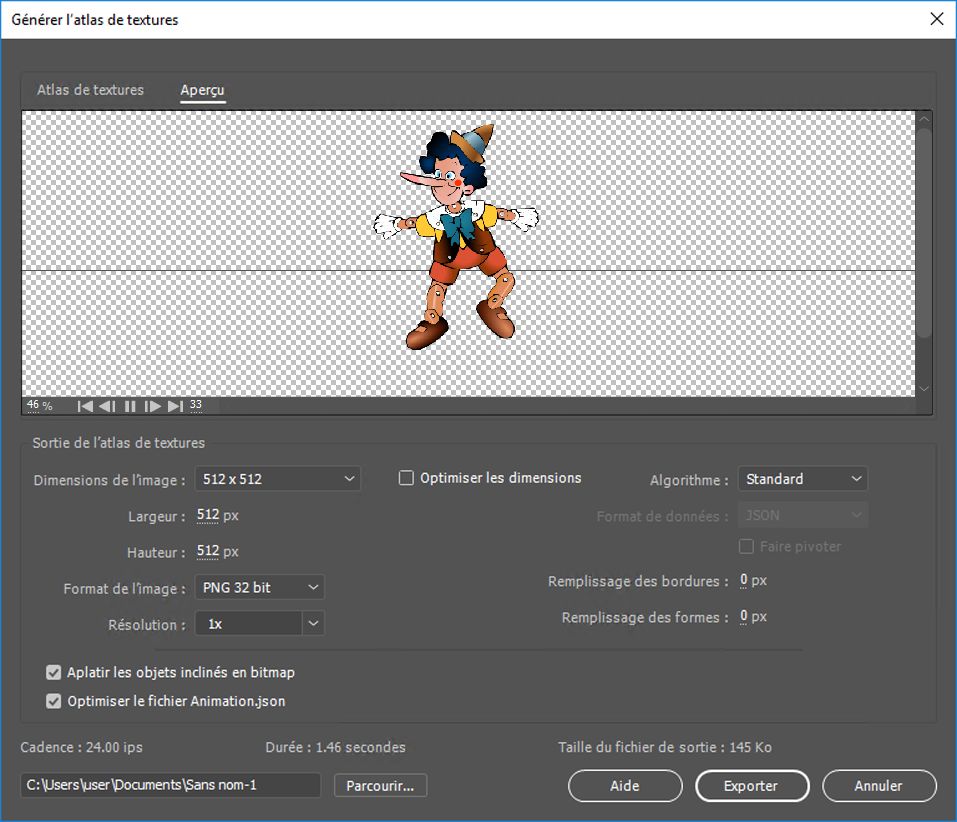Open the Résolution 1x dropdown arrow
Image resolution: width=957 pixels, height=822 pixels.
[313, 624]
